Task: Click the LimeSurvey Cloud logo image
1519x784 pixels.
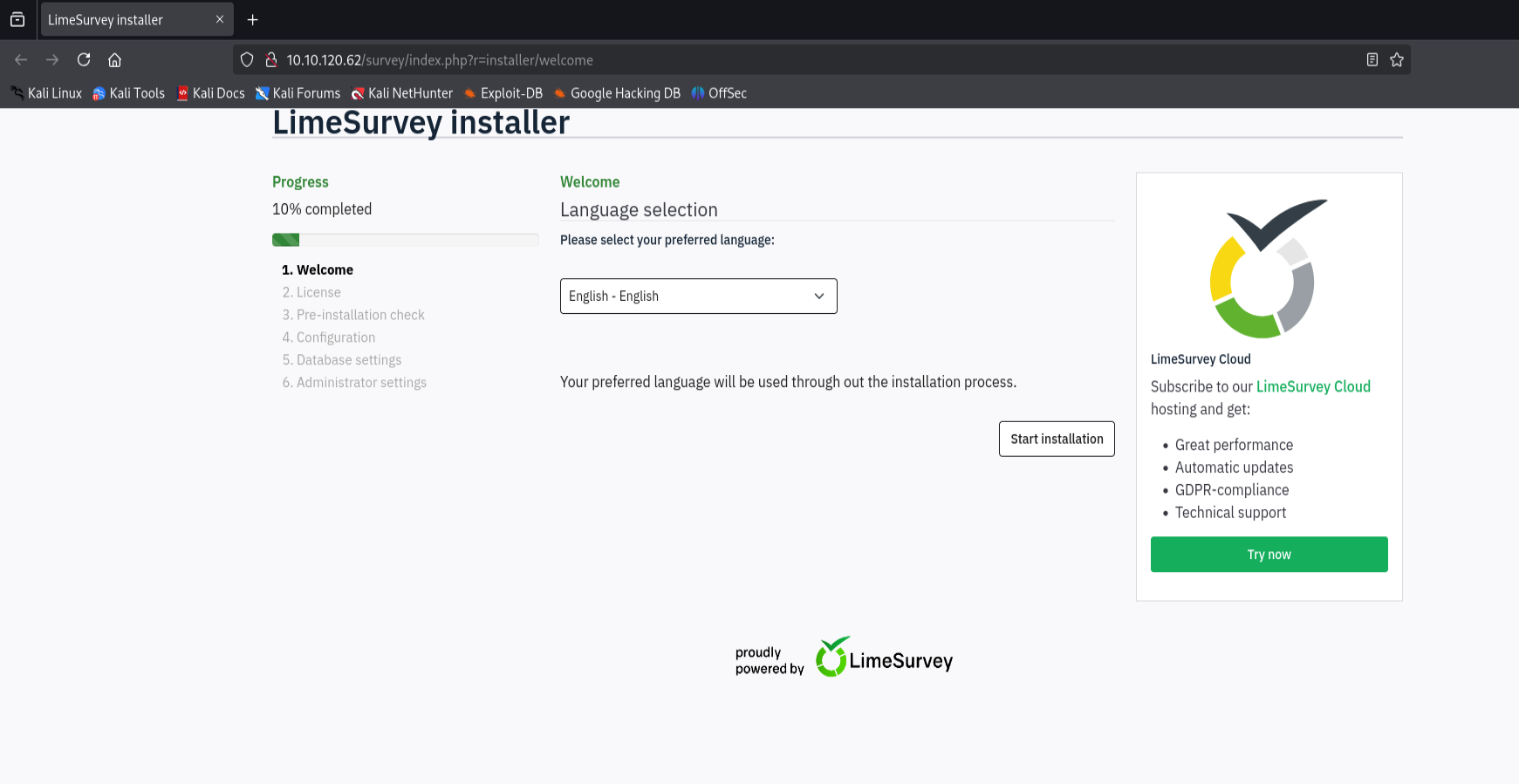Action: pyautogui.click(x=1269, y=269)
